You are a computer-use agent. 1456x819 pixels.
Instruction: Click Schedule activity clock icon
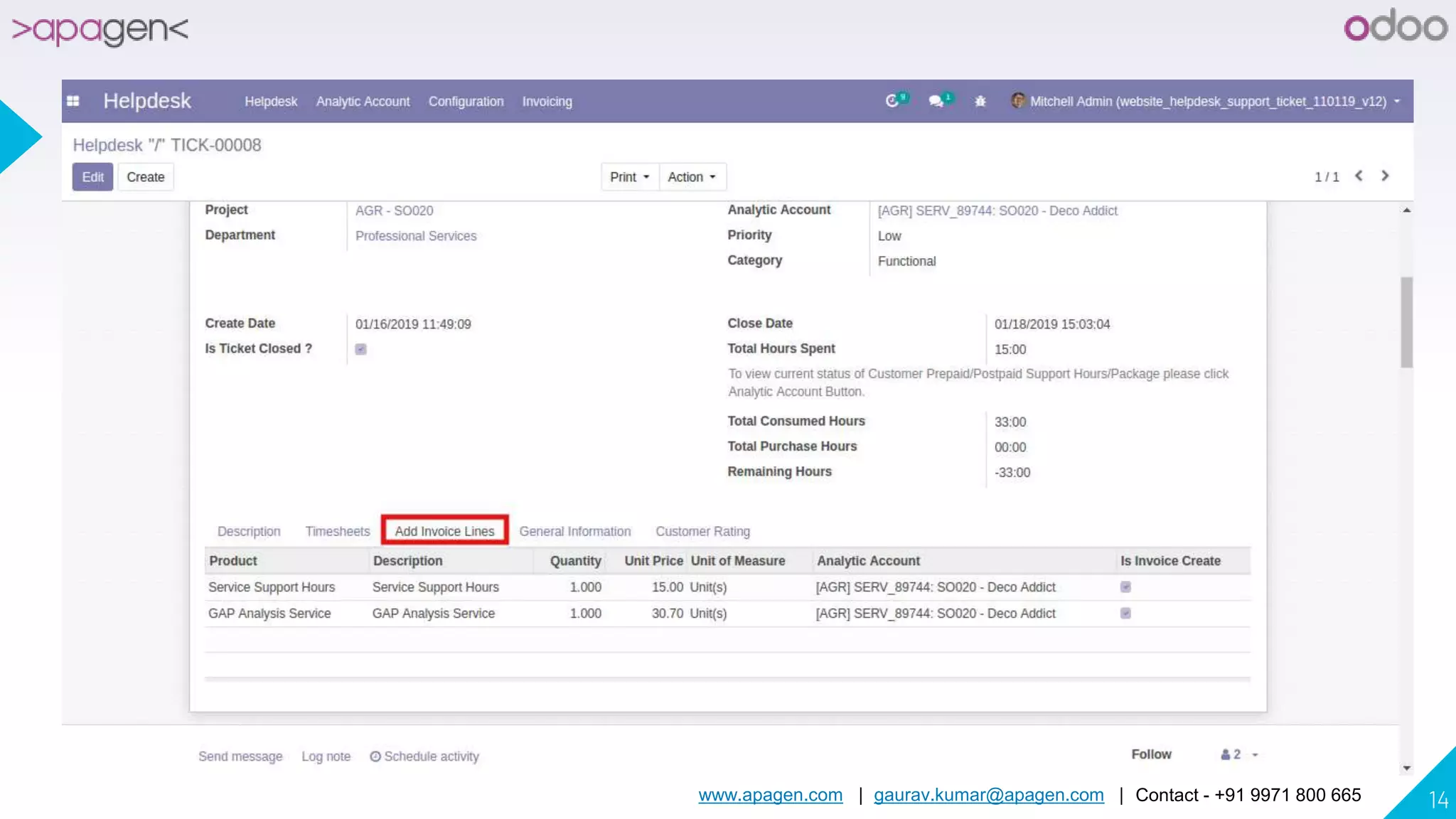point(375,756)
